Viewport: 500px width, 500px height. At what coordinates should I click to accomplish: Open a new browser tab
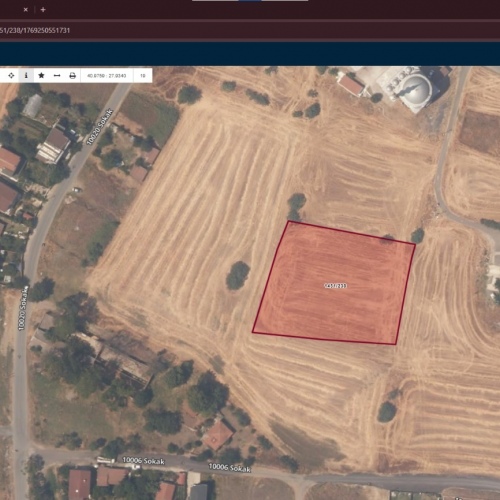[x=43, y=10]
